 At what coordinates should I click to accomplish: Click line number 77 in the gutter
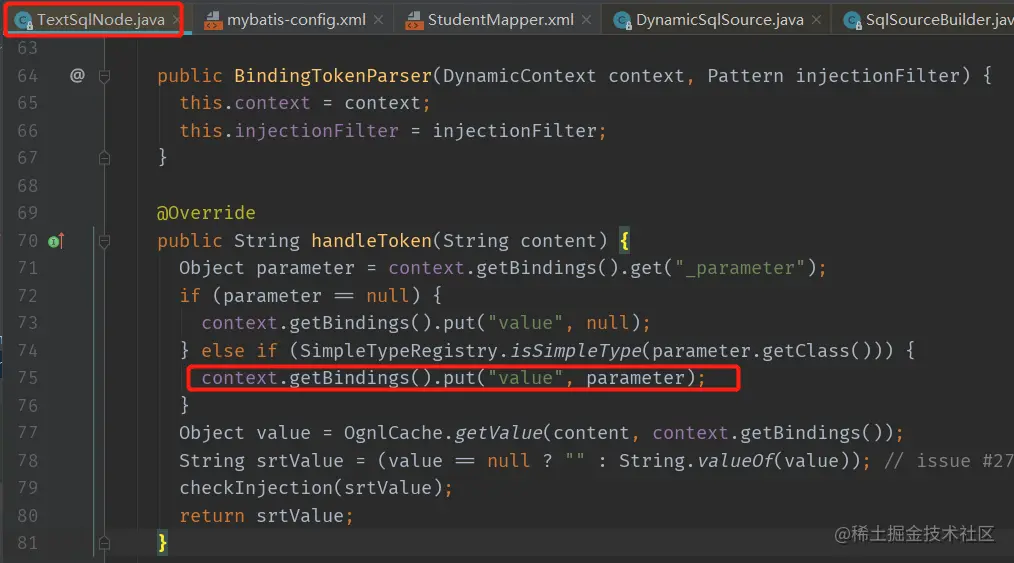(x=27, y=432)
